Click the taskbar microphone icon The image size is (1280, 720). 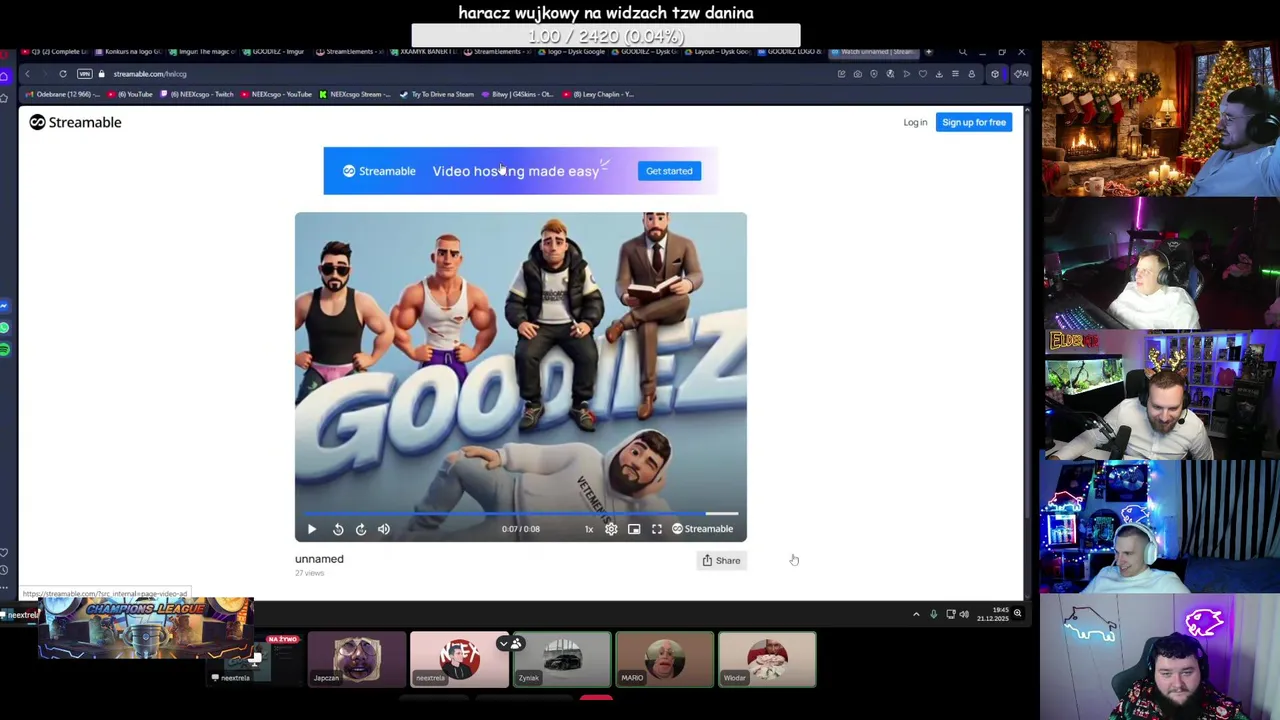pyautogui.click(x=933, y=614)
